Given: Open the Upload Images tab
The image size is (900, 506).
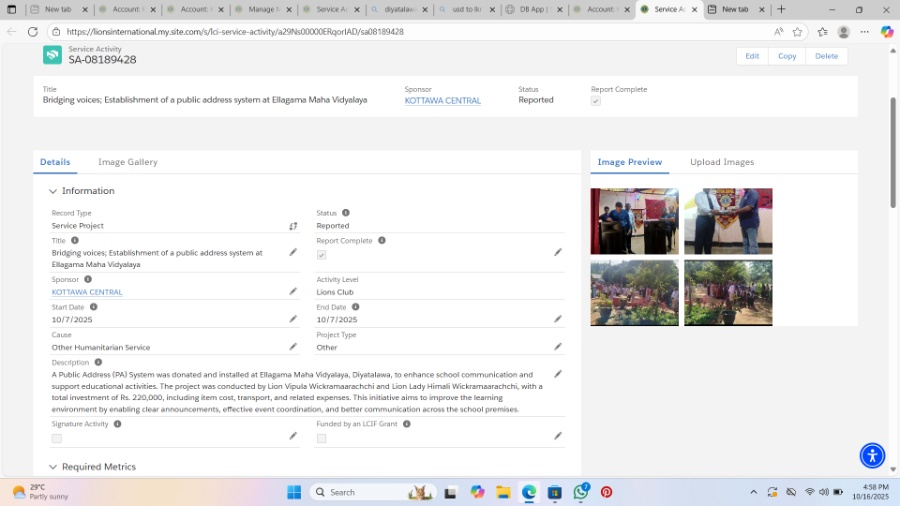Looking at the screenshot, I should (721, 162).
